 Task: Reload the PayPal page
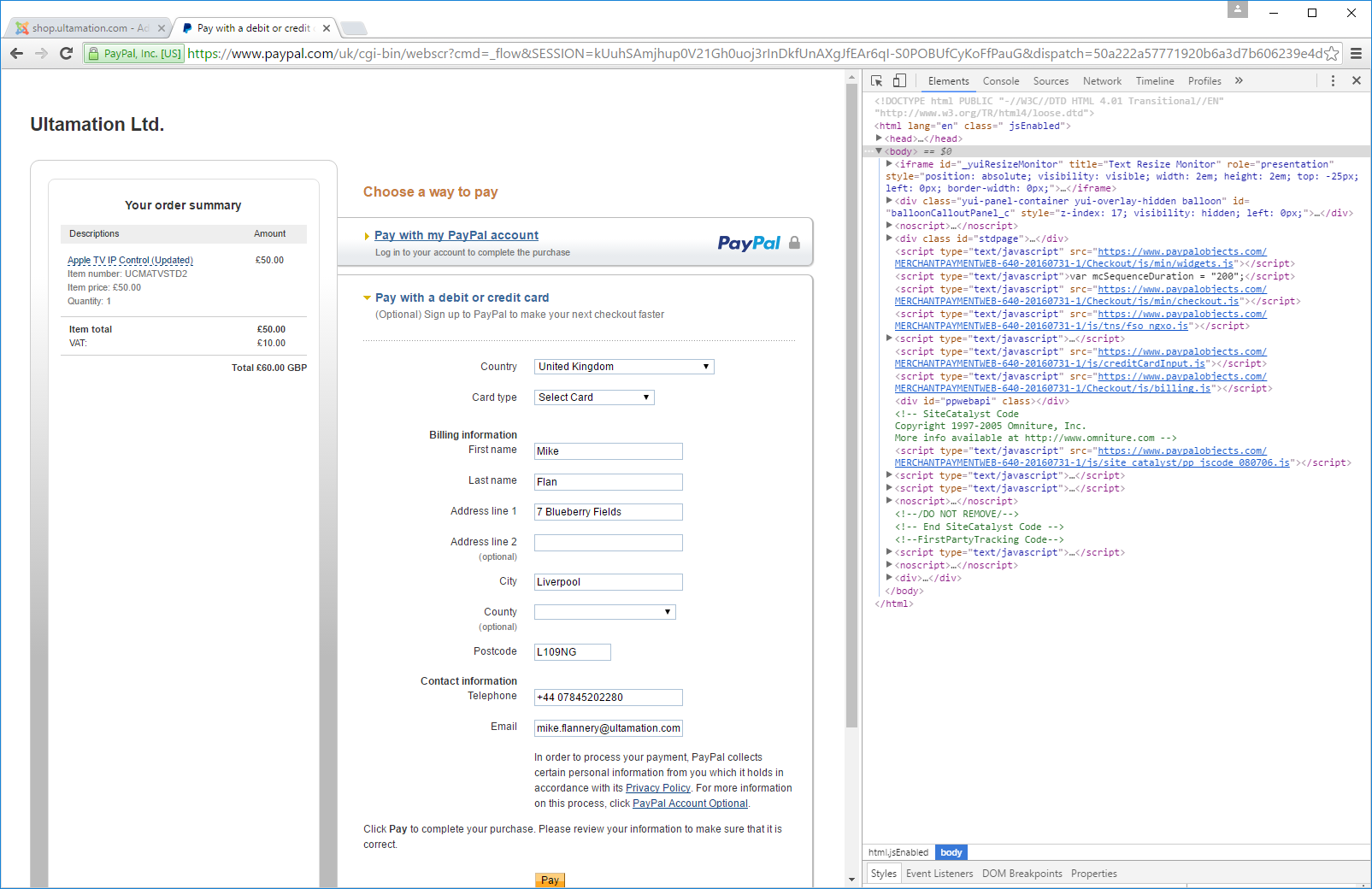pos(66,53)
